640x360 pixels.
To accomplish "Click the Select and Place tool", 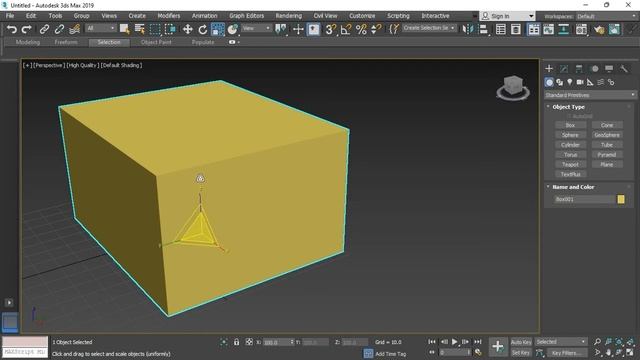I will [233, 29].
